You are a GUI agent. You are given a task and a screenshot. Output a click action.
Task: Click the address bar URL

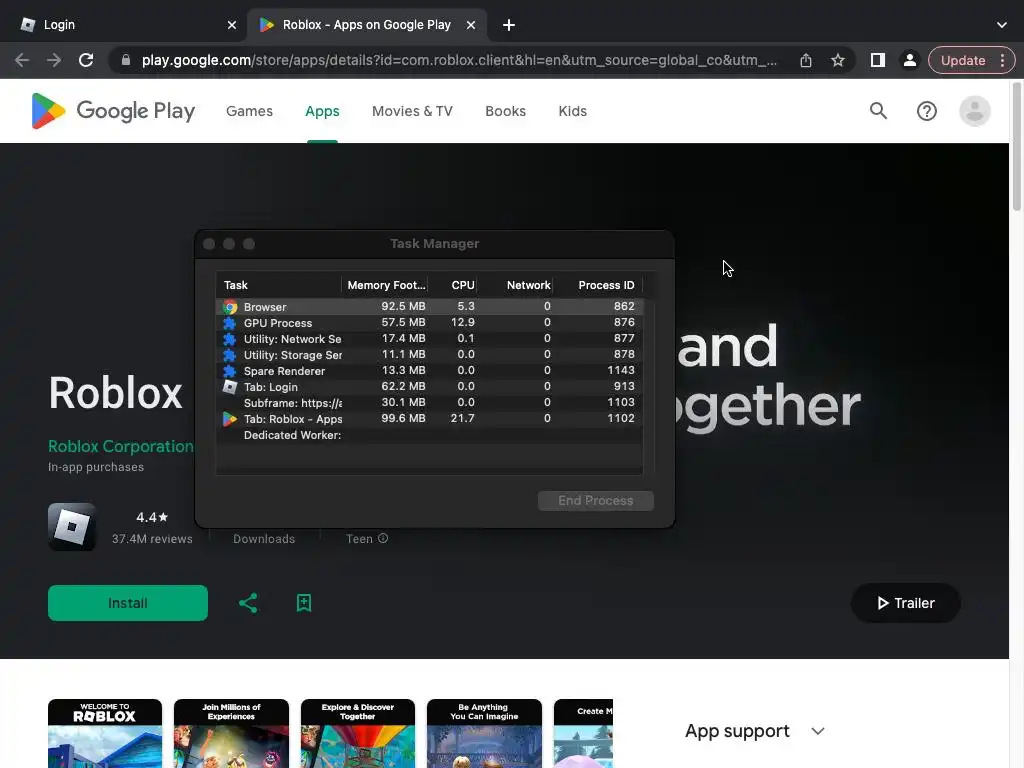point(459,60)
